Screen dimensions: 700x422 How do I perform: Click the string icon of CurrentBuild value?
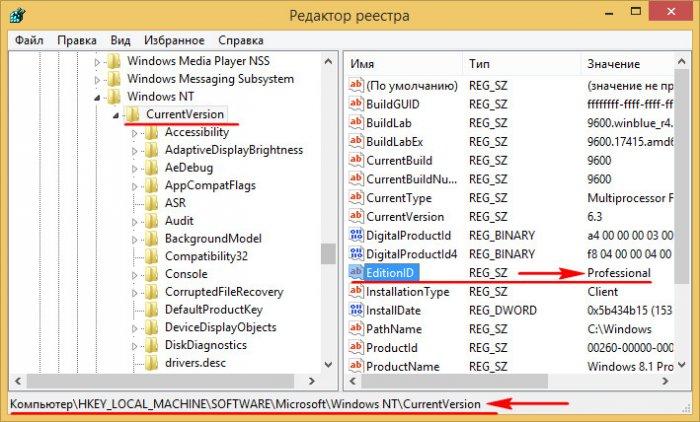(x=356, y=160)
